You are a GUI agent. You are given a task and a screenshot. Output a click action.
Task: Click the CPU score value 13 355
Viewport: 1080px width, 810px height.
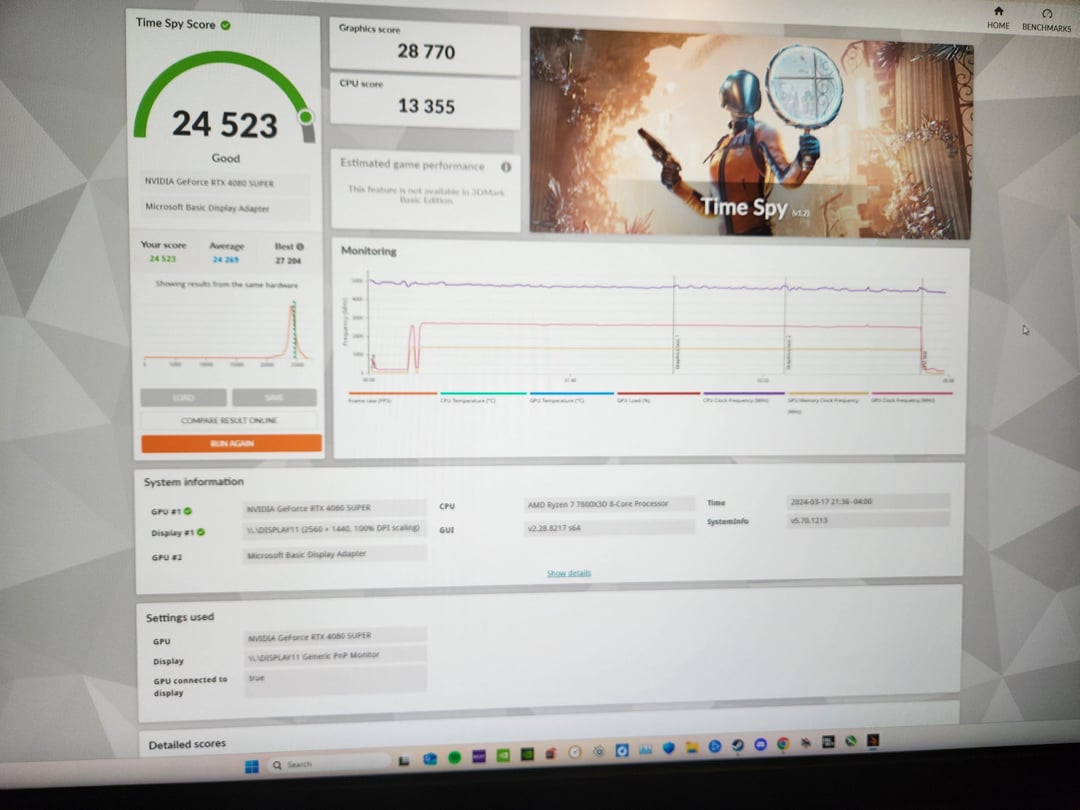coord(426,106)
